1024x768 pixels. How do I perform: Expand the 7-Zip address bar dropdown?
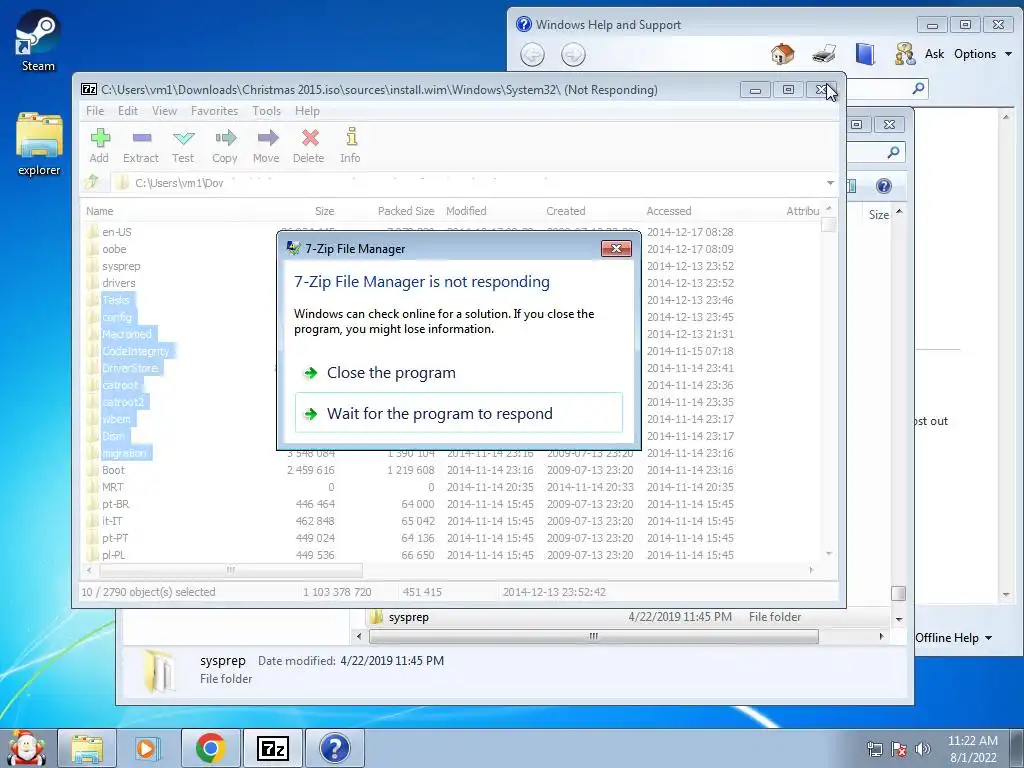pos(830,183)
